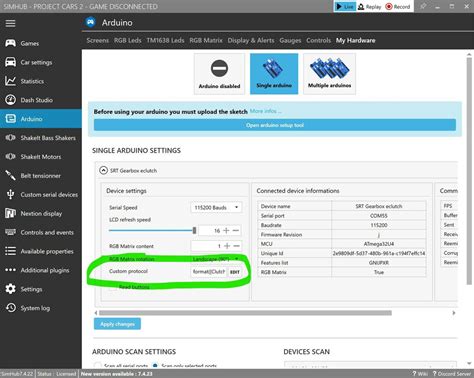Adjust LCD refresh speed slider

[x=152, y=230]
